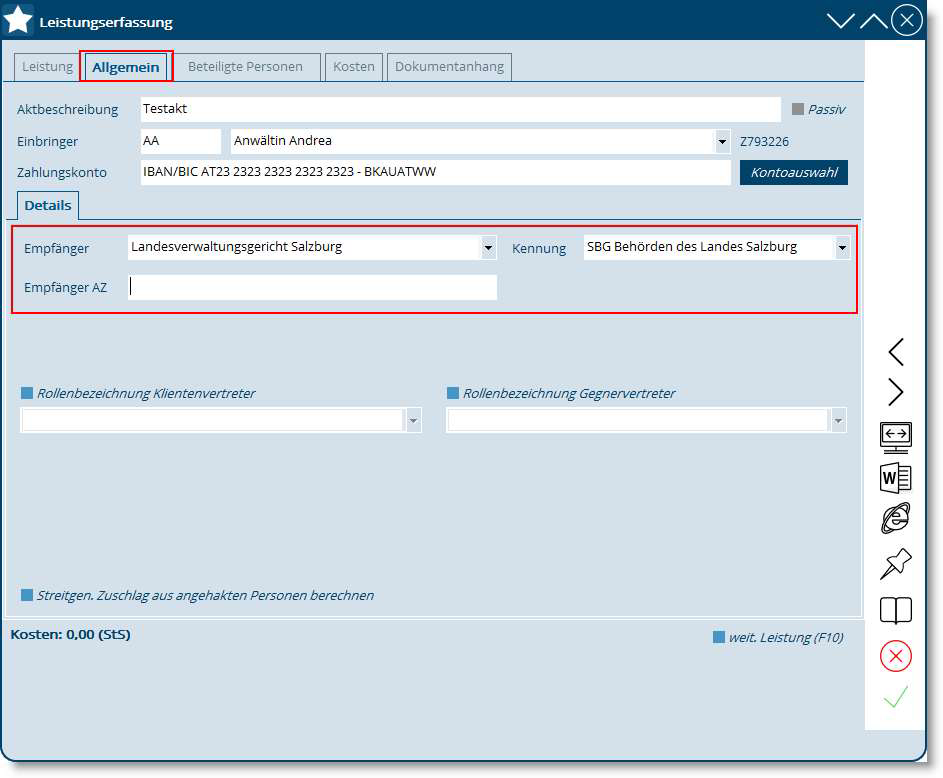Click the previous record left arrow icon

pos(895,351)
